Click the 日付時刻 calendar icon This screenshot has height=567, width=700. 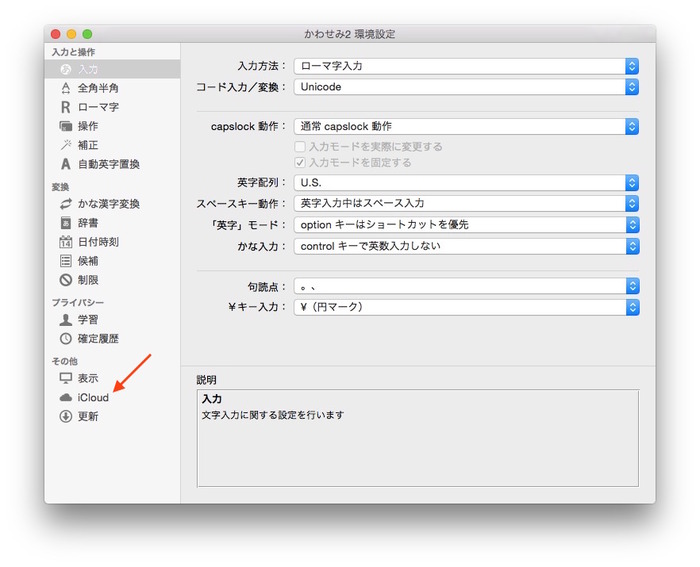(x=66, y=242)
